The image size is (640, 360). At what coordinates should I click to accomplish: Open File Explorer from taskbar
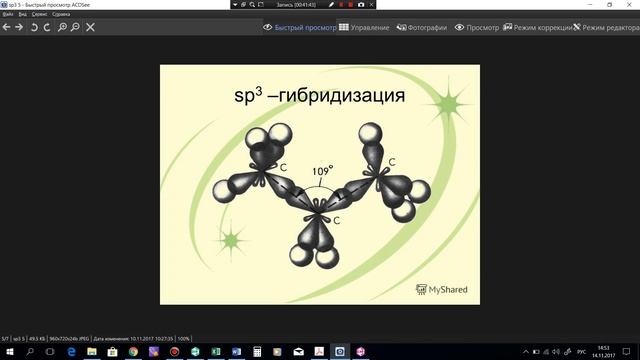click(92, 351)
